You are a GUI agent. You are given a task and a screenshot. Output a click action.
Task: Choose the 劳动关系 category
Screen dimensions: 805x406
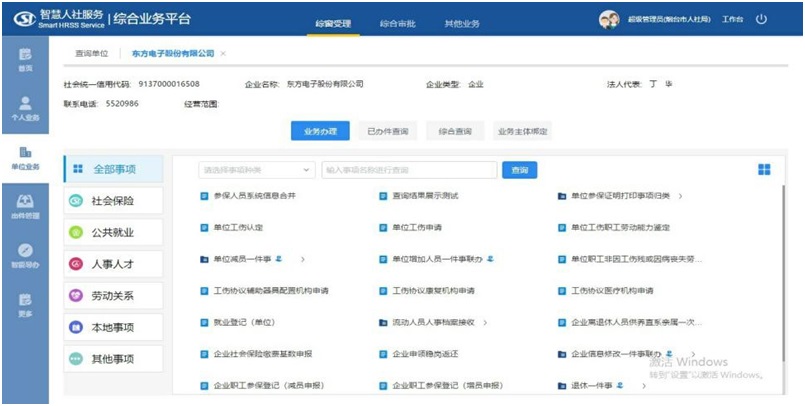pyautogui.click(x=112, y=296)
